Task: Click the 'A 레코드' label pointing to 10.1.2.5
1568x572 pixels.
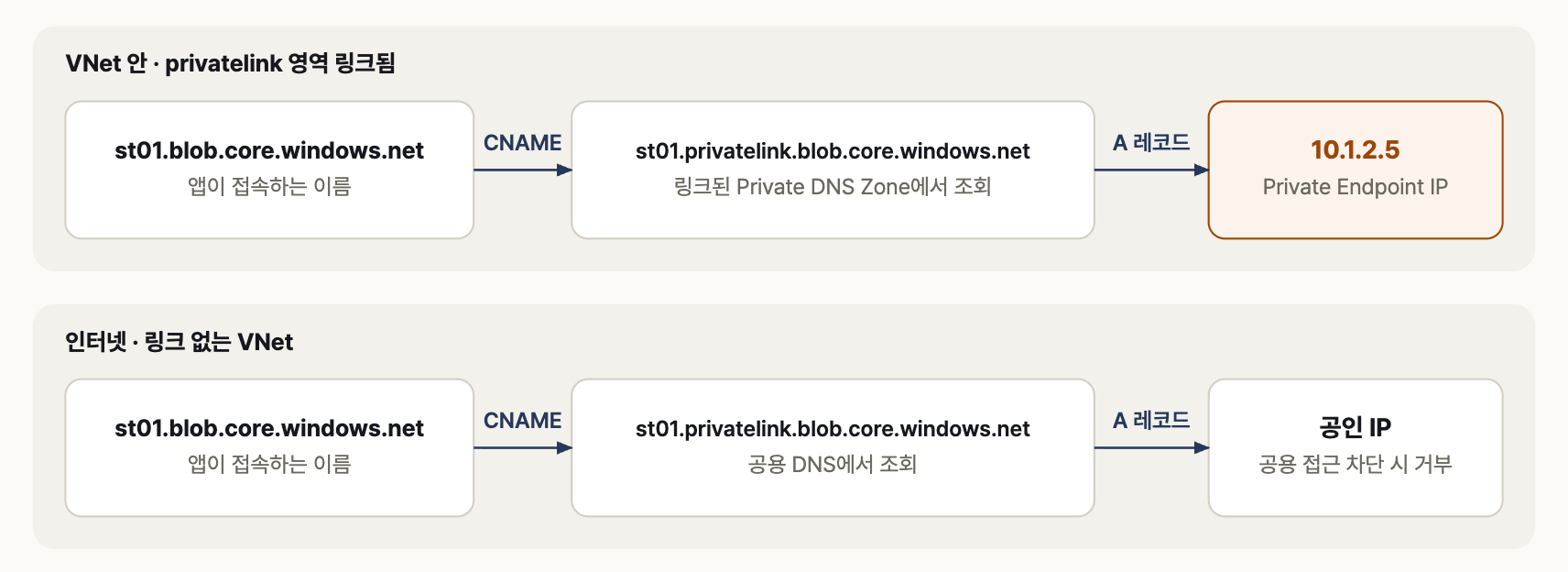Action: coord(1151,143)
